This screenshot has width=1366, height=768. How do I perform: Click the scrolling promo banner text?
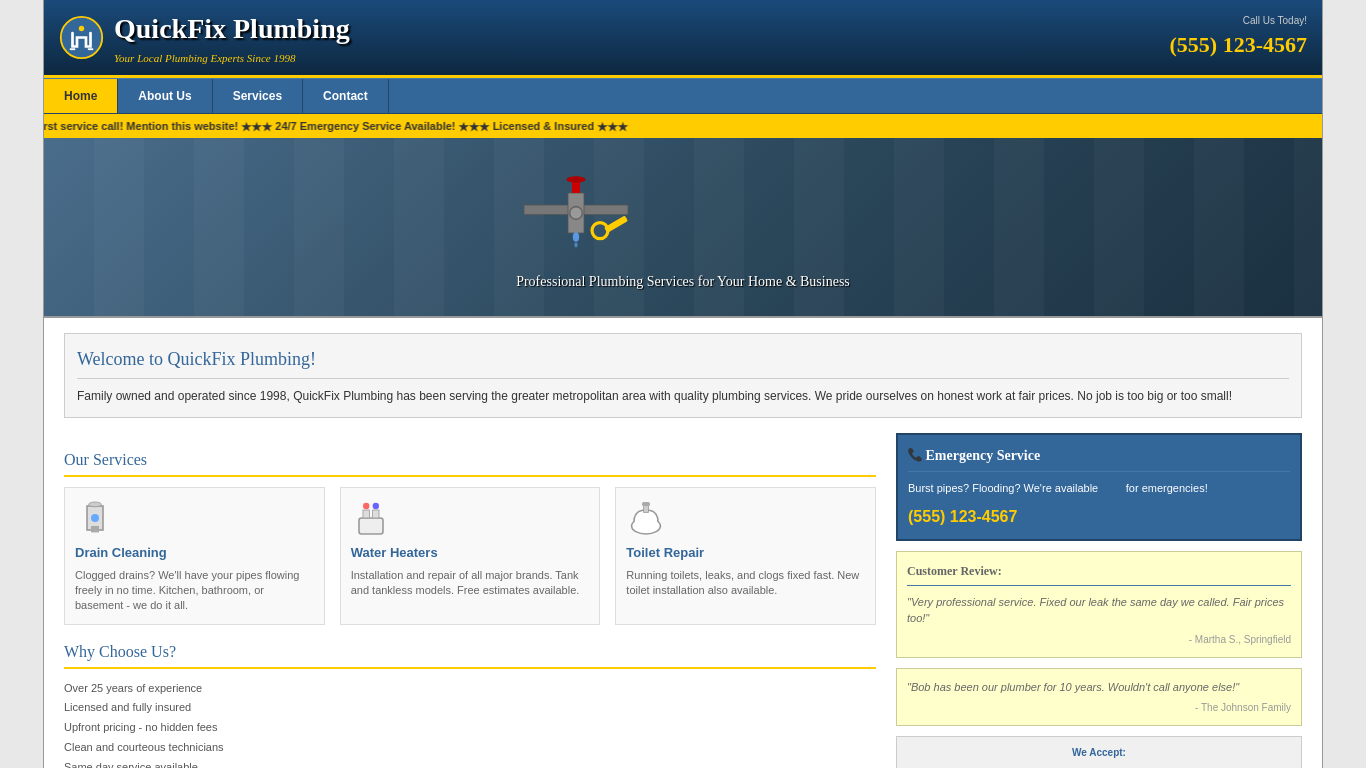click(x=336, y=126)
